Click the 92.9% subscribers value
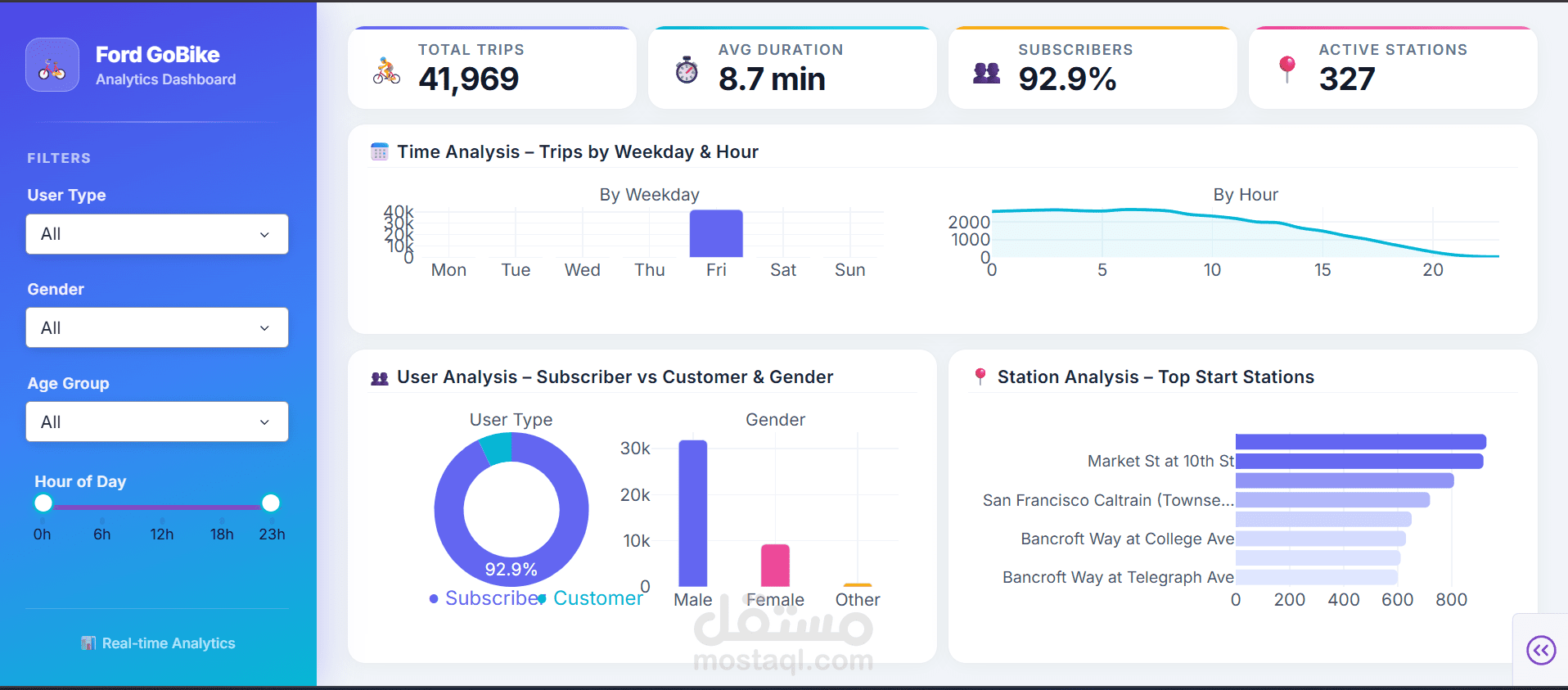 tap(1067, 79)
